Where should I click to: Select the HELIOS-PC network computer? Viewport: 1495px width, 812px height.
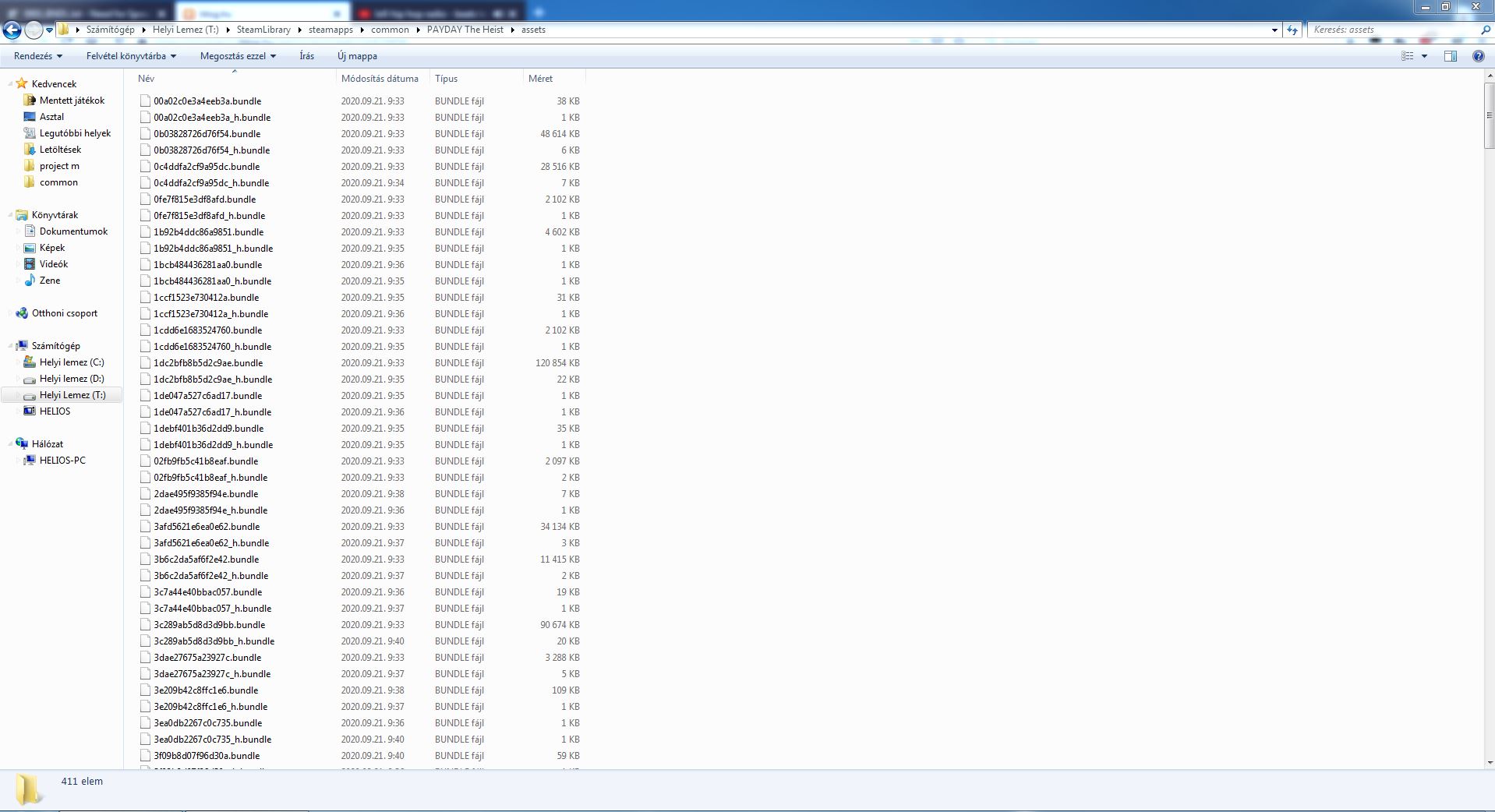62,461
